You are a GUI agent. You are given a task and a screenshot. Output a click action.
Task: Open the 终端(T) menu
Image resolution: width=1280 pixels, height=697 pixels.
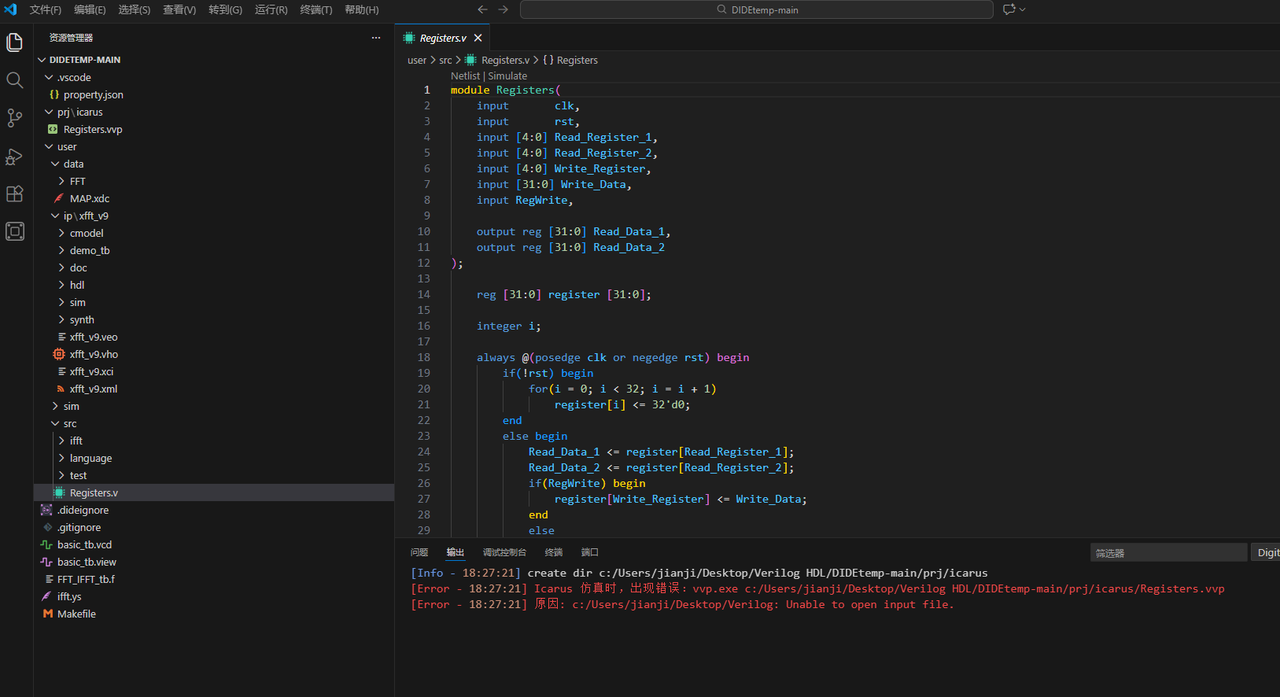[x=316, y=10]
